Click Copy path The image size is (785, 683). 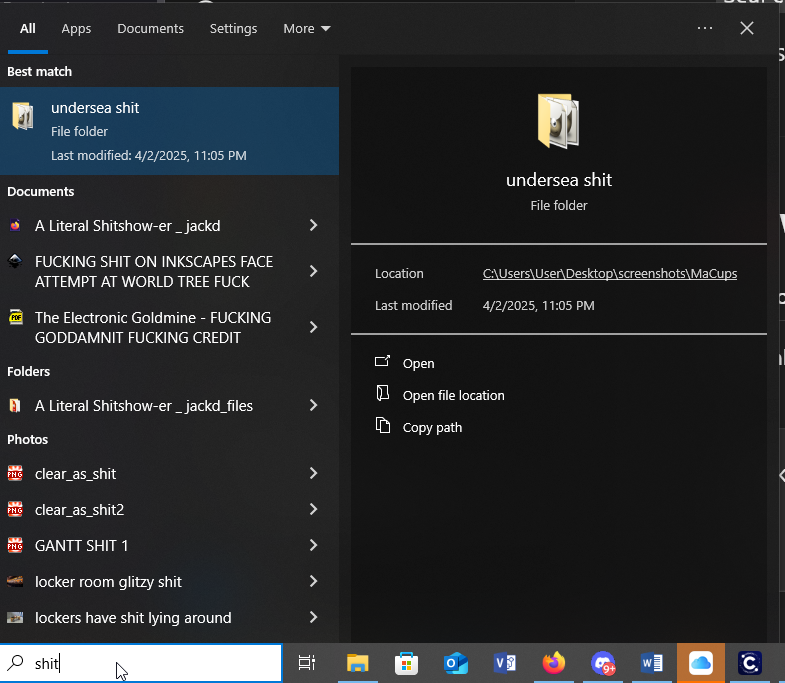pyautogui.click(x=432, y=428)
